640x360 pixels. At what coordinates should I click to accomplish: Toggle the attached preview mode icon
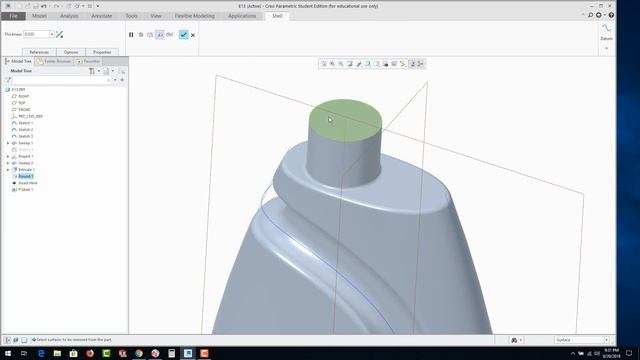click(160, 35)
